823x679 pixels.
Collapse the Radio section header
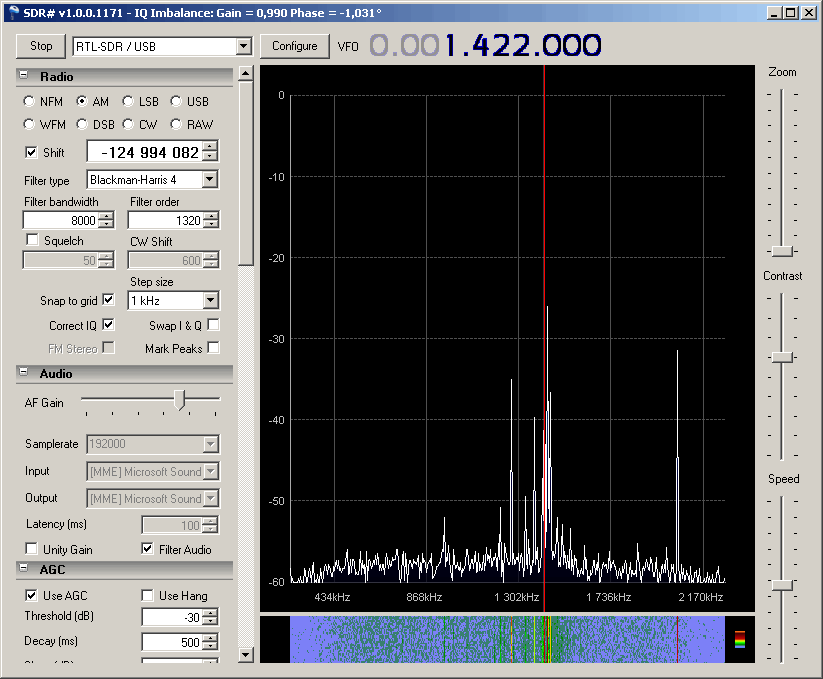[x=23, y=77]
